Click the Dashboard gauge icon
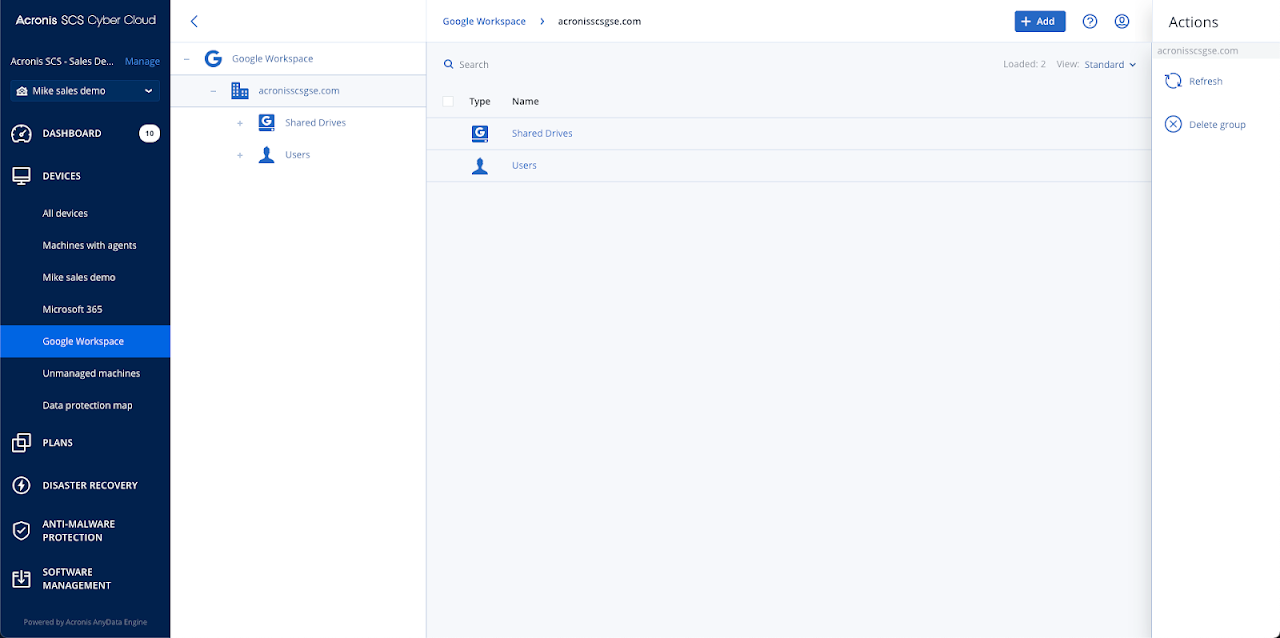Screen dimensions: 1280x638 click(x=21, y=134)
